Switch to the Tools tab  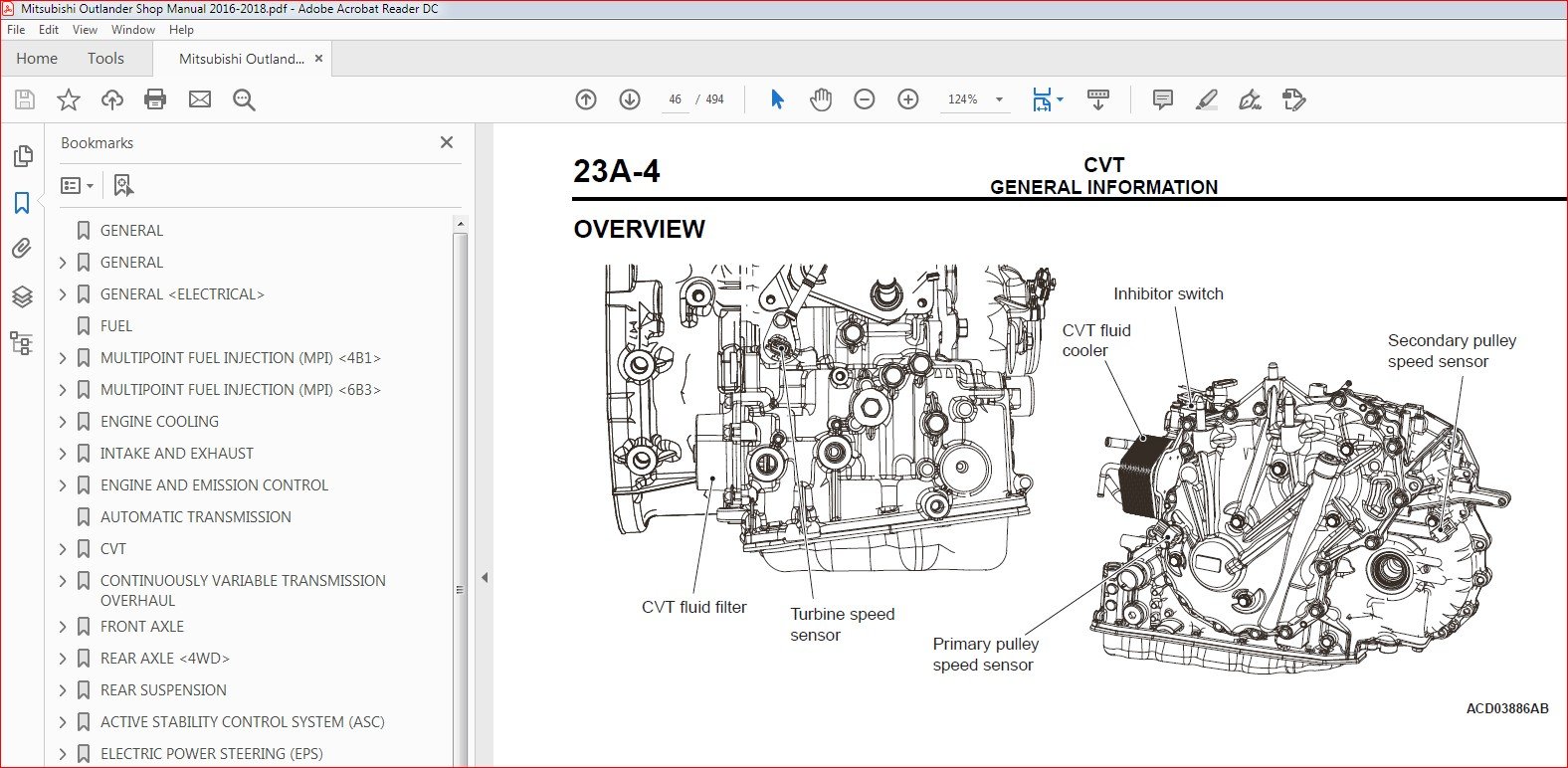(105, 59)
